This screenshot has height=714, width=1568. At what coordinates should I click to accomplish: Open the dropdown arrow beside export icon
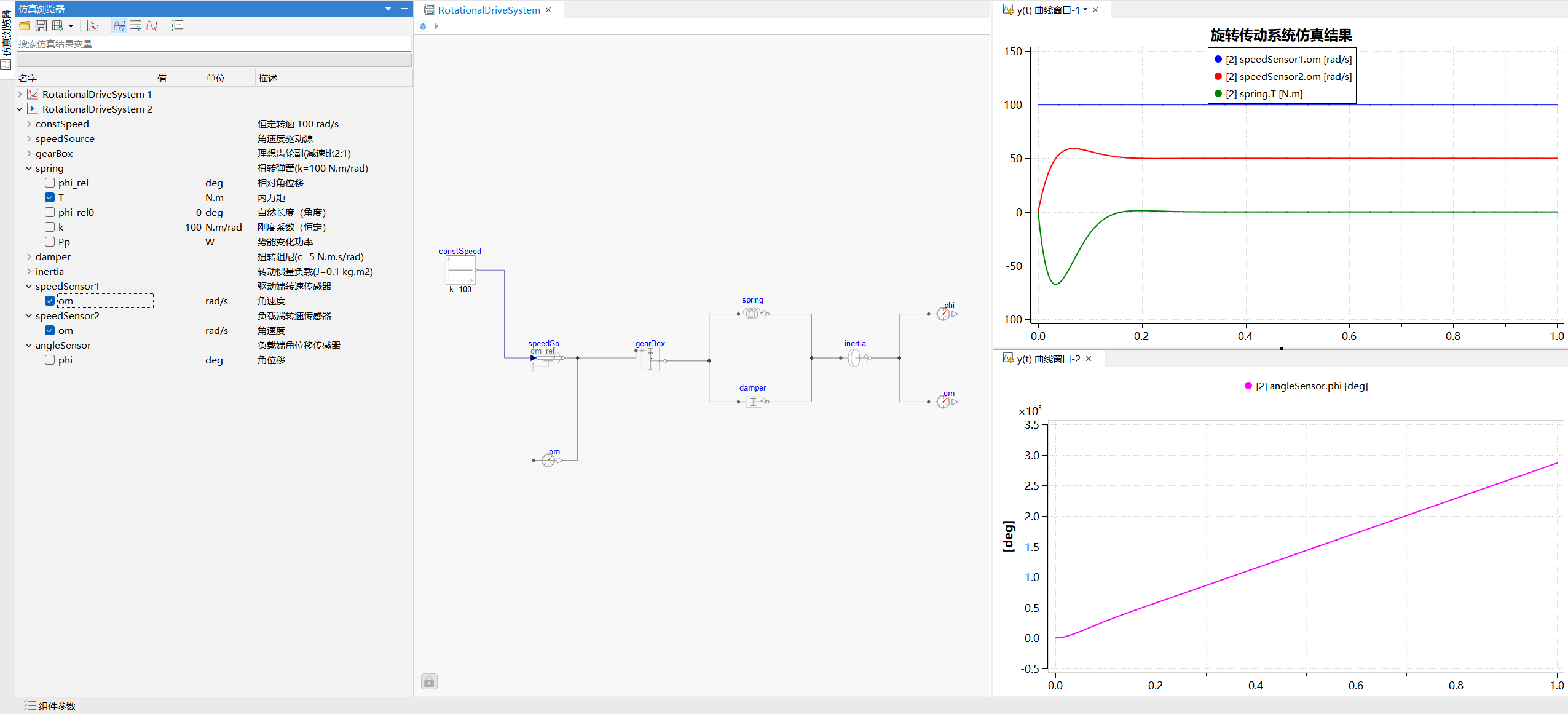click(71, 26)
